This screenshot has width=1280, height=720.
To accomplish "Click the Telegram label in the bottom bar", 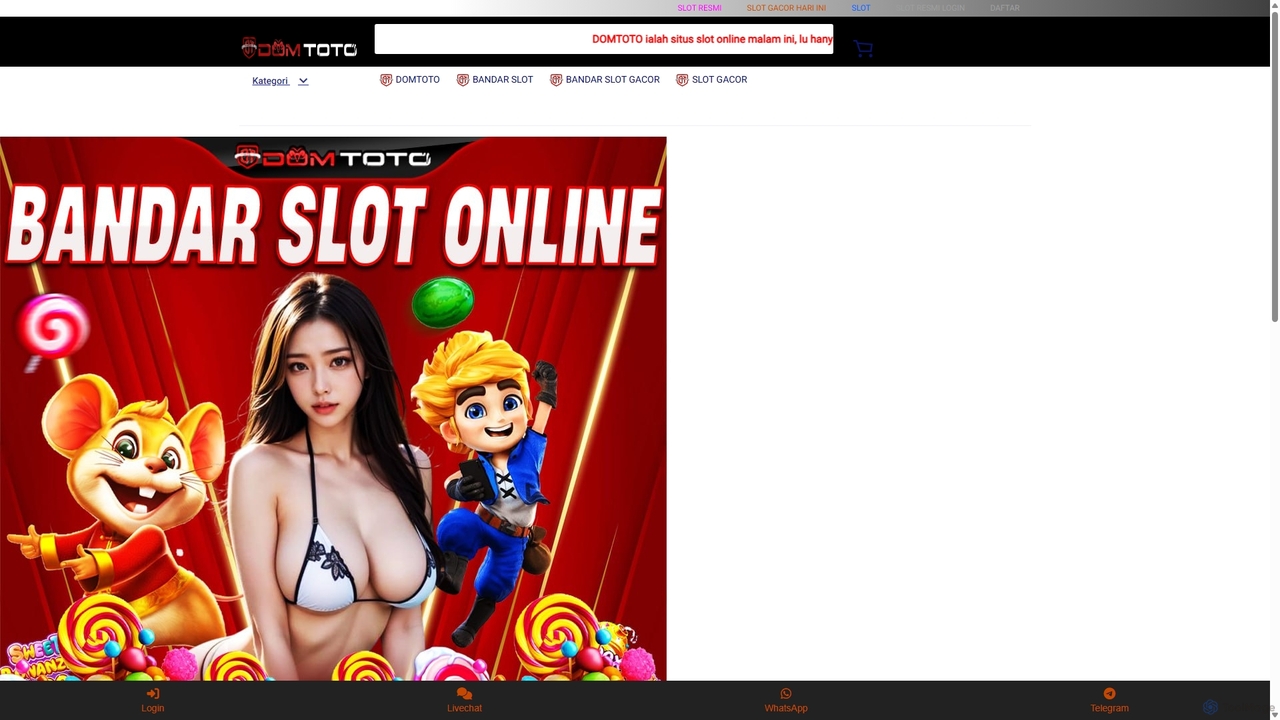I will [x=1109, y=708].
